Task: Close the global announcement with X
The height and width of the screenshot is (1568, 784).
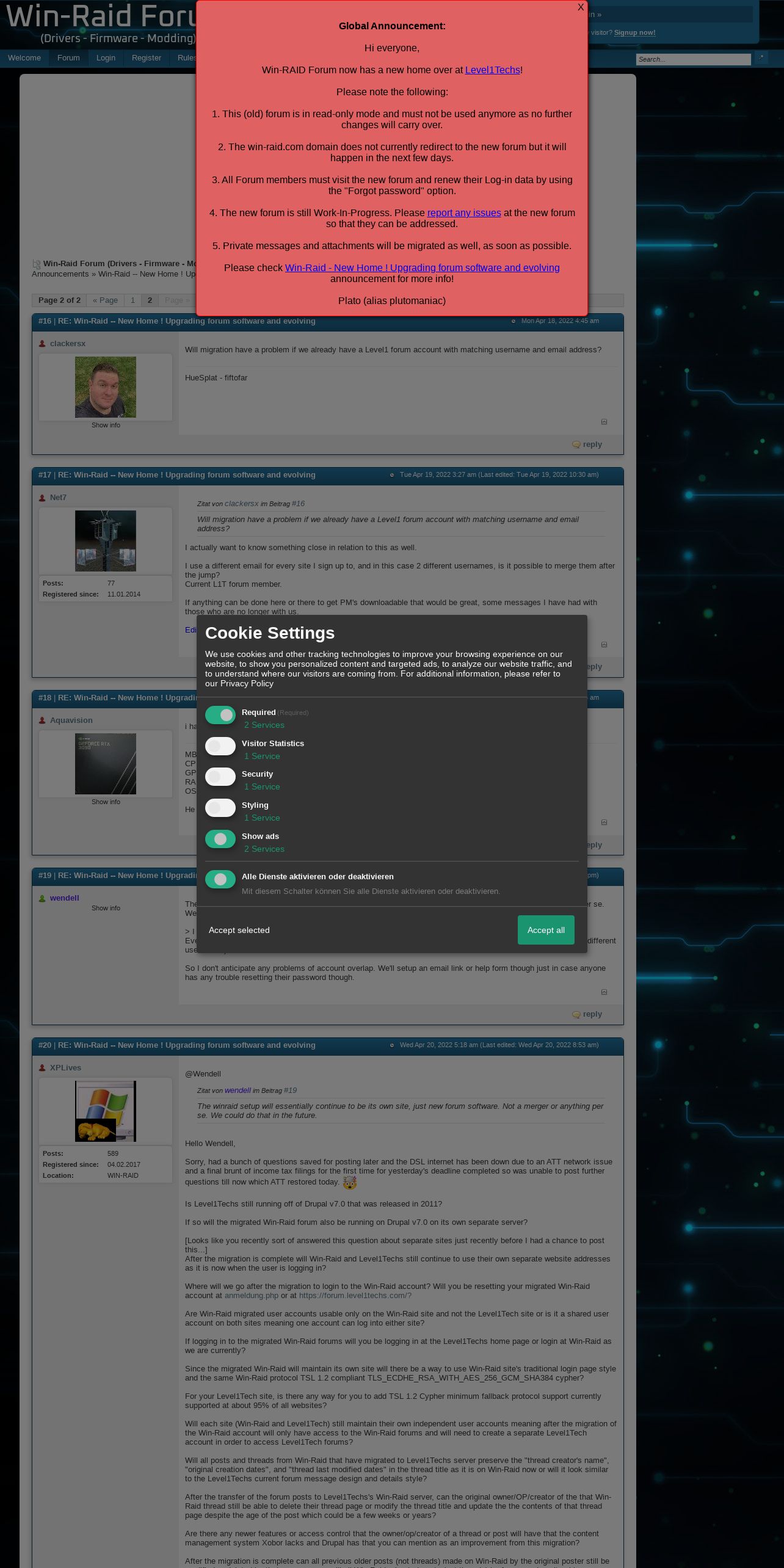Action: pyautogui.click(x=581, y=7)
